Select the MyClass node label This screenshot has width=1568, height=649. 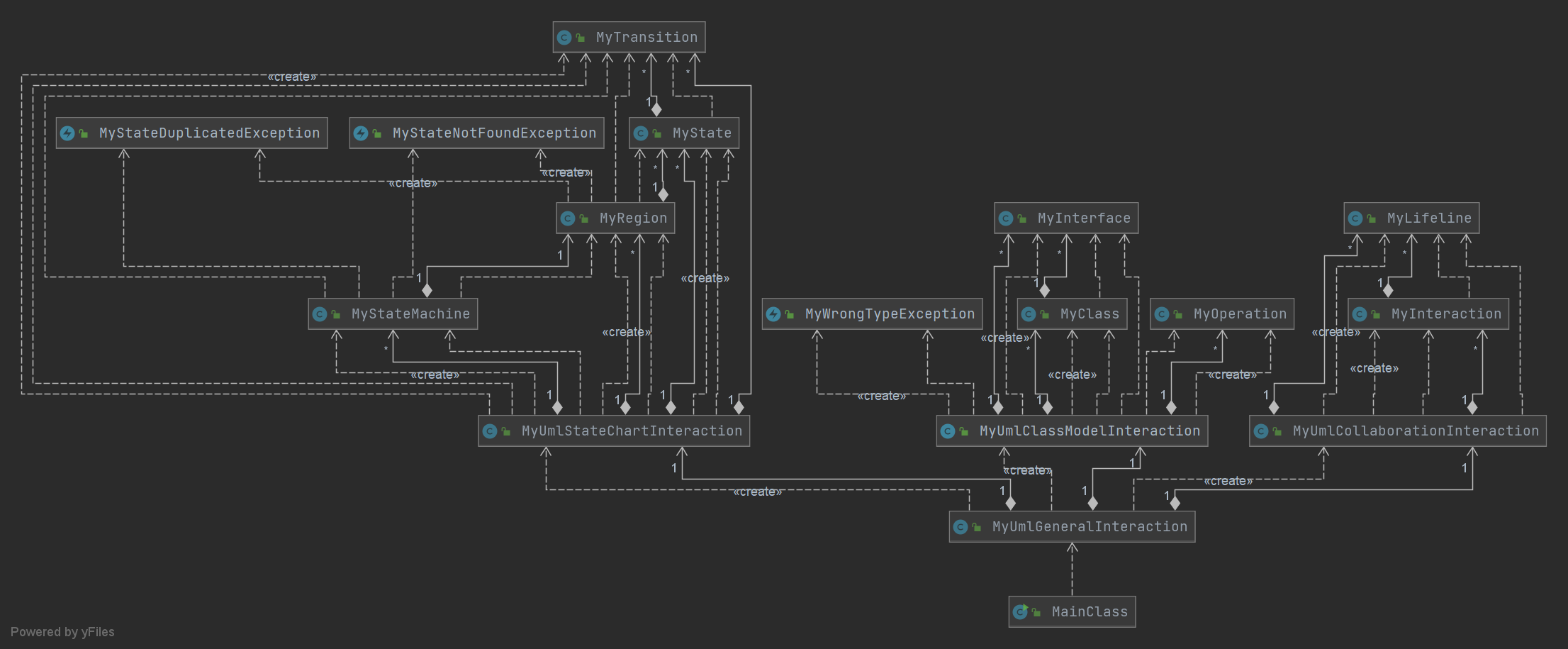(x=1090, y=314)
